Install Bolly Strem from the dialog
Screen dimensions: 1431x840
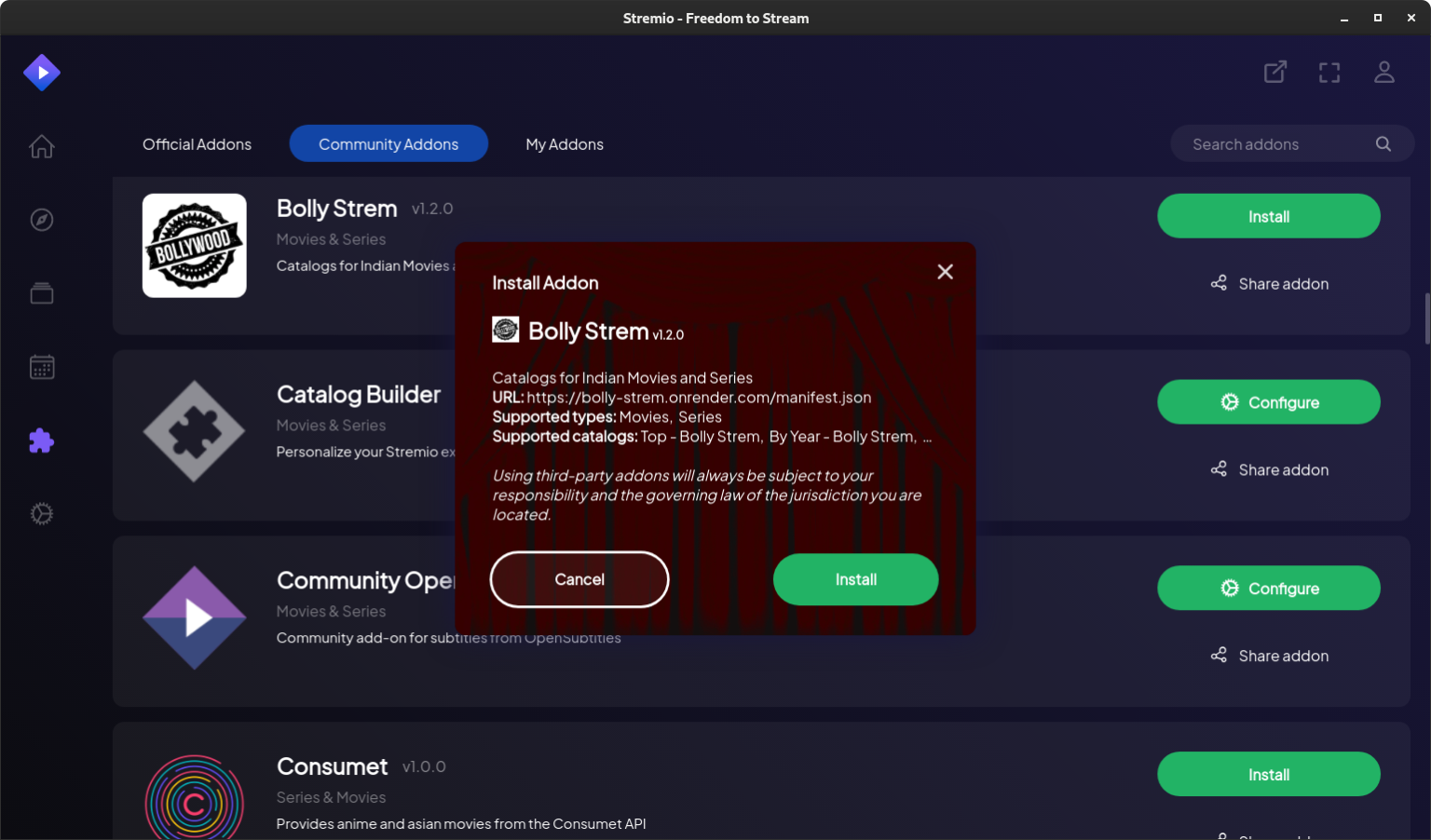coord(855,579)
